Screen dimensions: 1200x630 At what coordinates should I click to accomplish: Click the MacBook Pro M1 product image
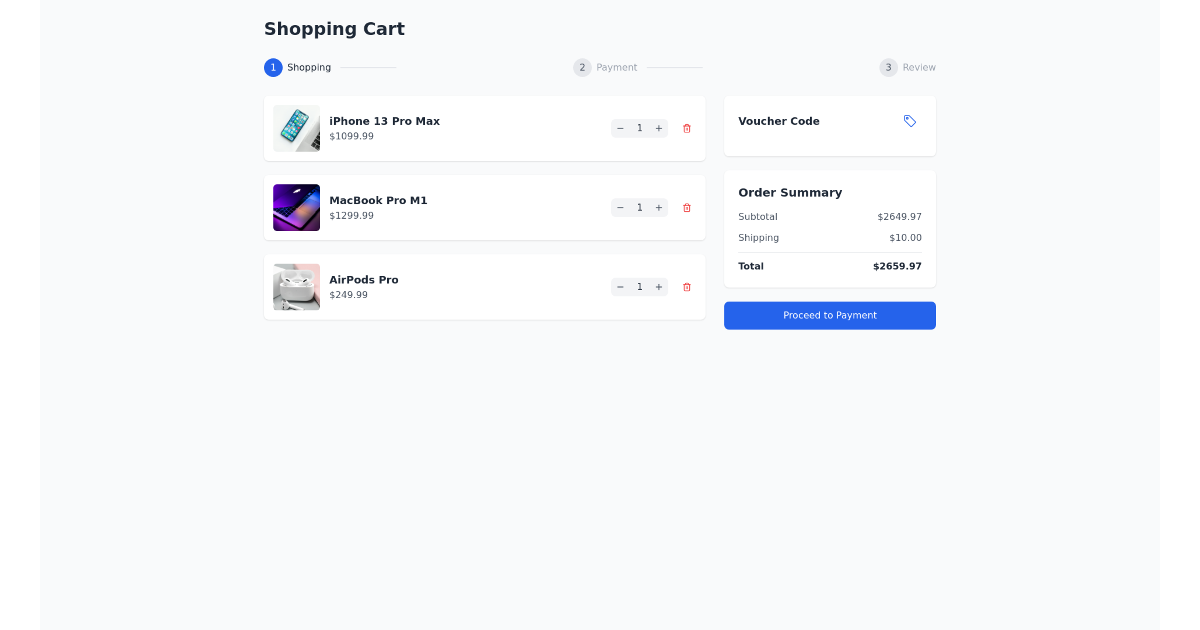click(x=296, y=207)
